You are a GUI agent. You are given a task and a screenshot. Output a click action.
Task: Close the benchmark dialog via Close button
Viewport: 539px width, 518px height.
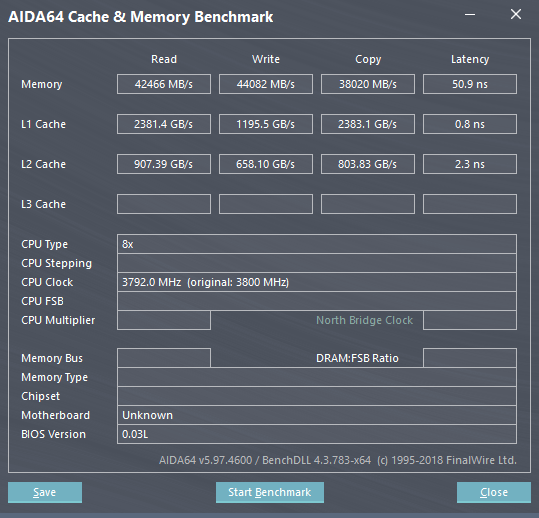tap(494, 492)
